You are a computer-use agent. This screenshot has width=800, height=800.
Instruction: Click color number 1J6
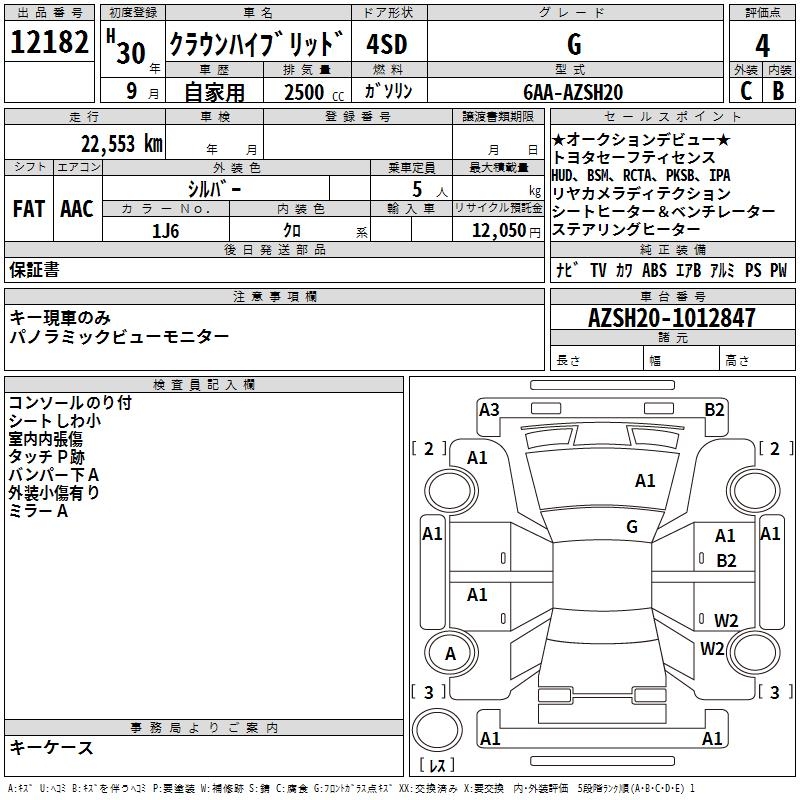pos(165,231)
